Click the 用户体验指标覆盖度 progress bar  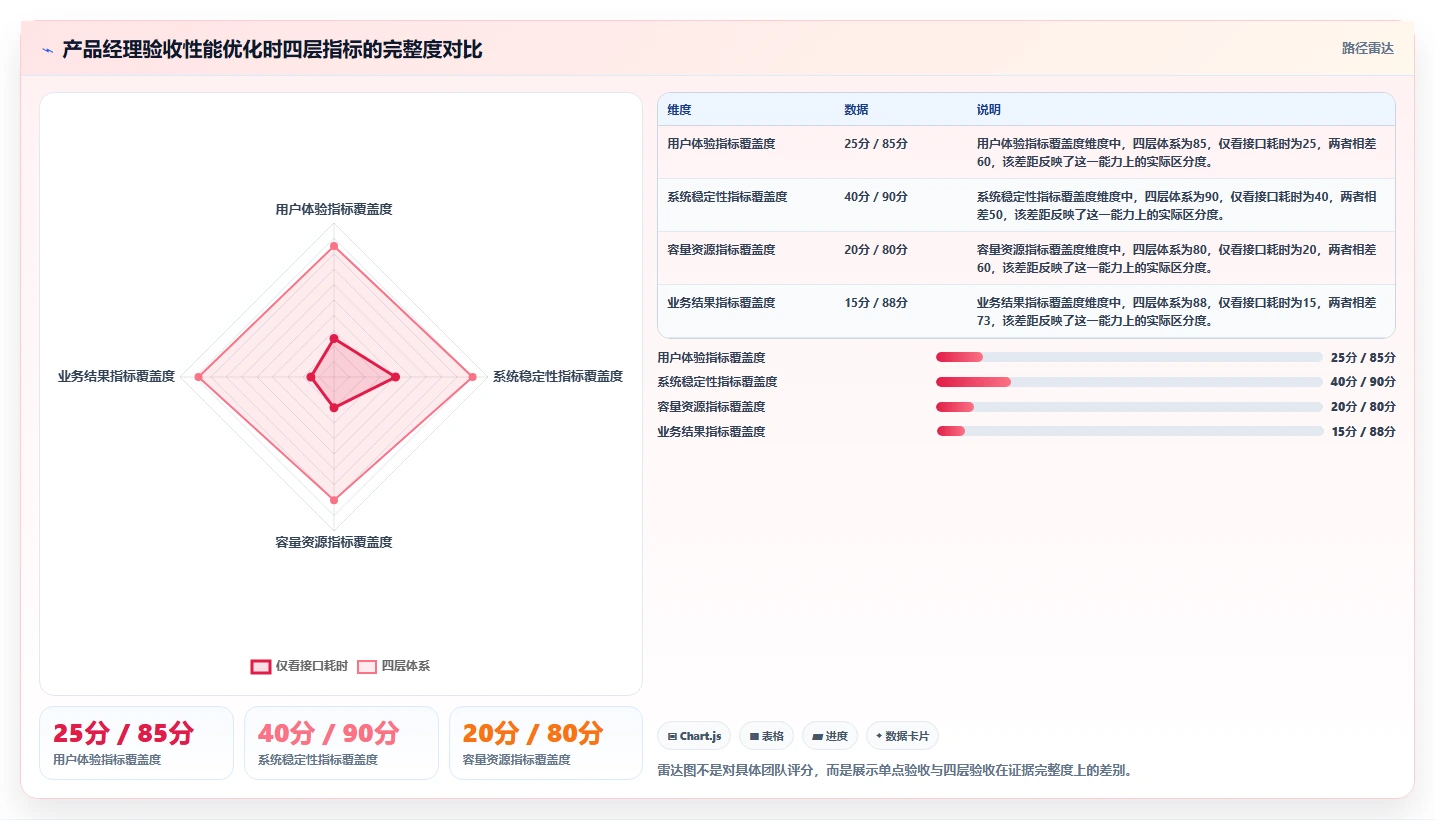[1129, 357]
